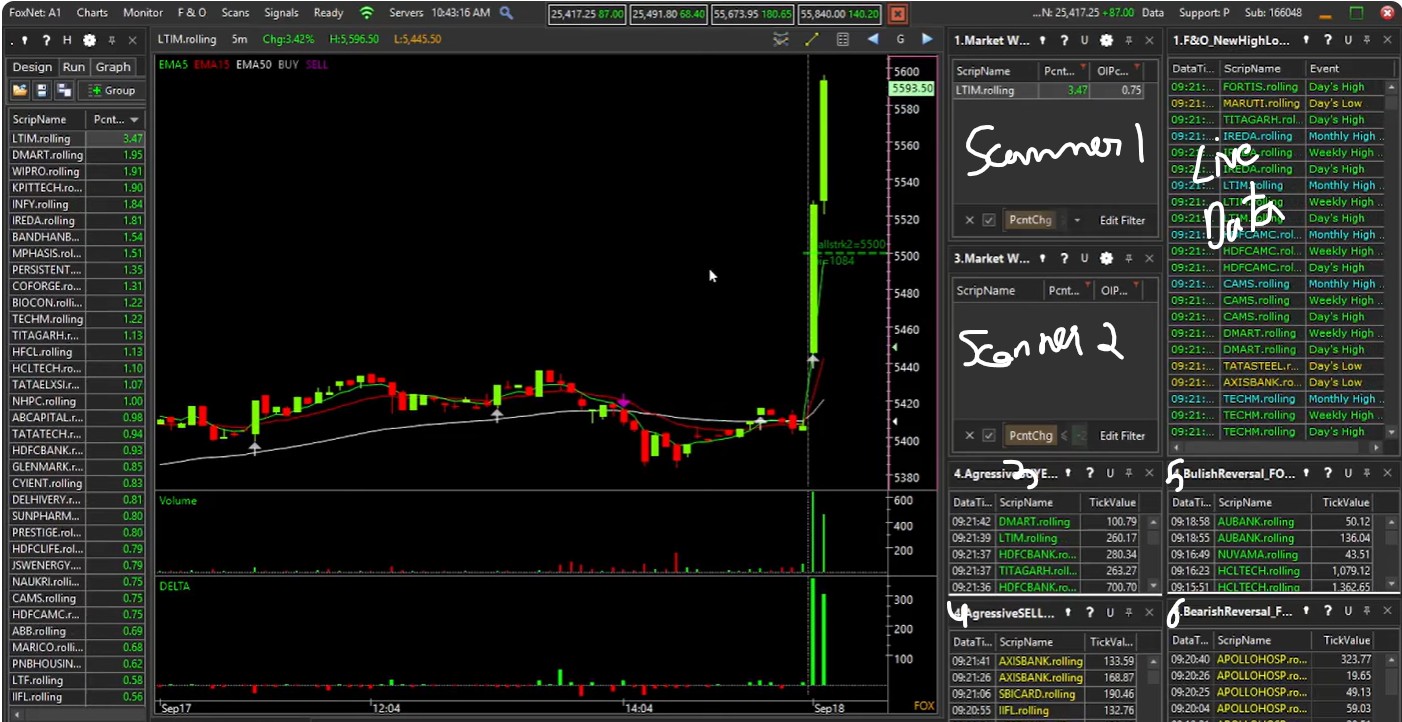Click the search magnifier icon in top bar

point(506,13)
